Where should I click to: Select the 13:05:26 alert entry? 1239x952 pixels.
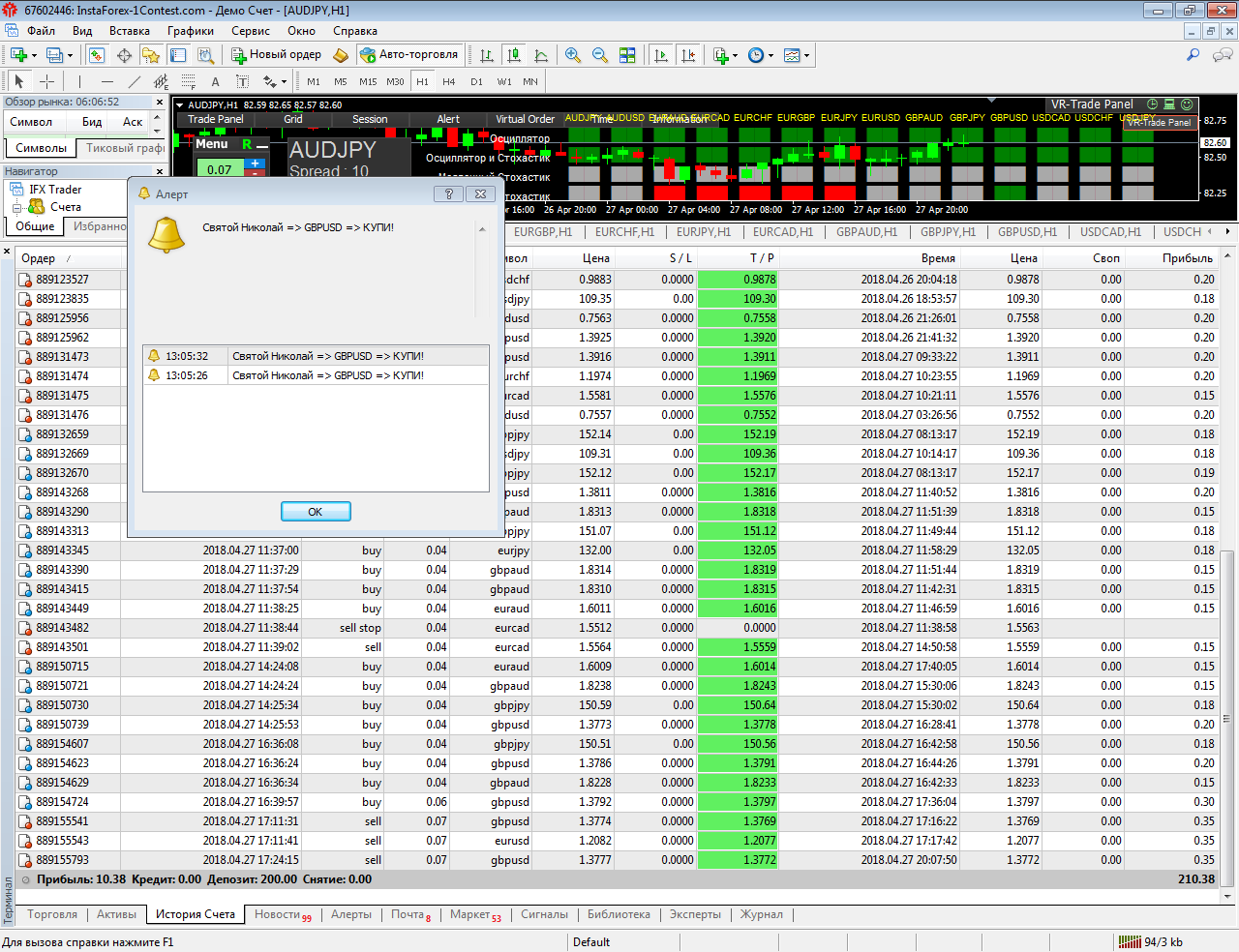pyautogui.click(x=316, y=375)
